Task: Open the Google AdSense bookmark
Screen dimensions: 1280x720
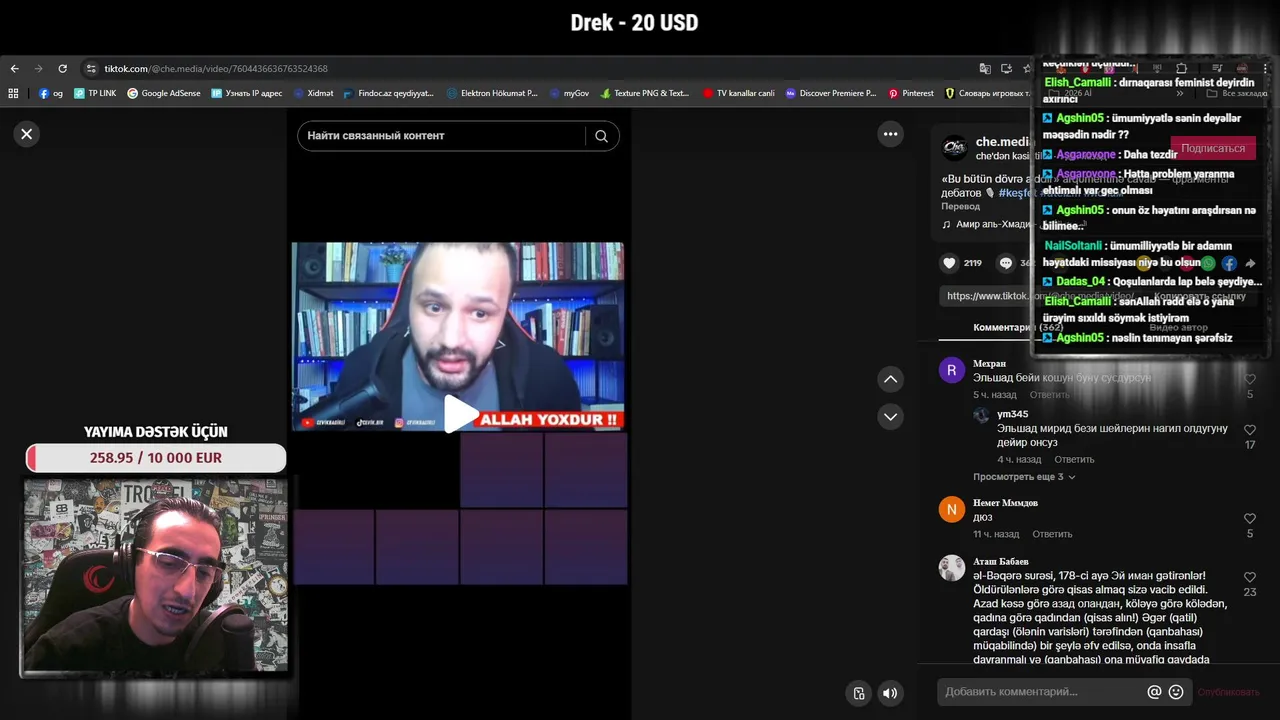Action: 163,93
